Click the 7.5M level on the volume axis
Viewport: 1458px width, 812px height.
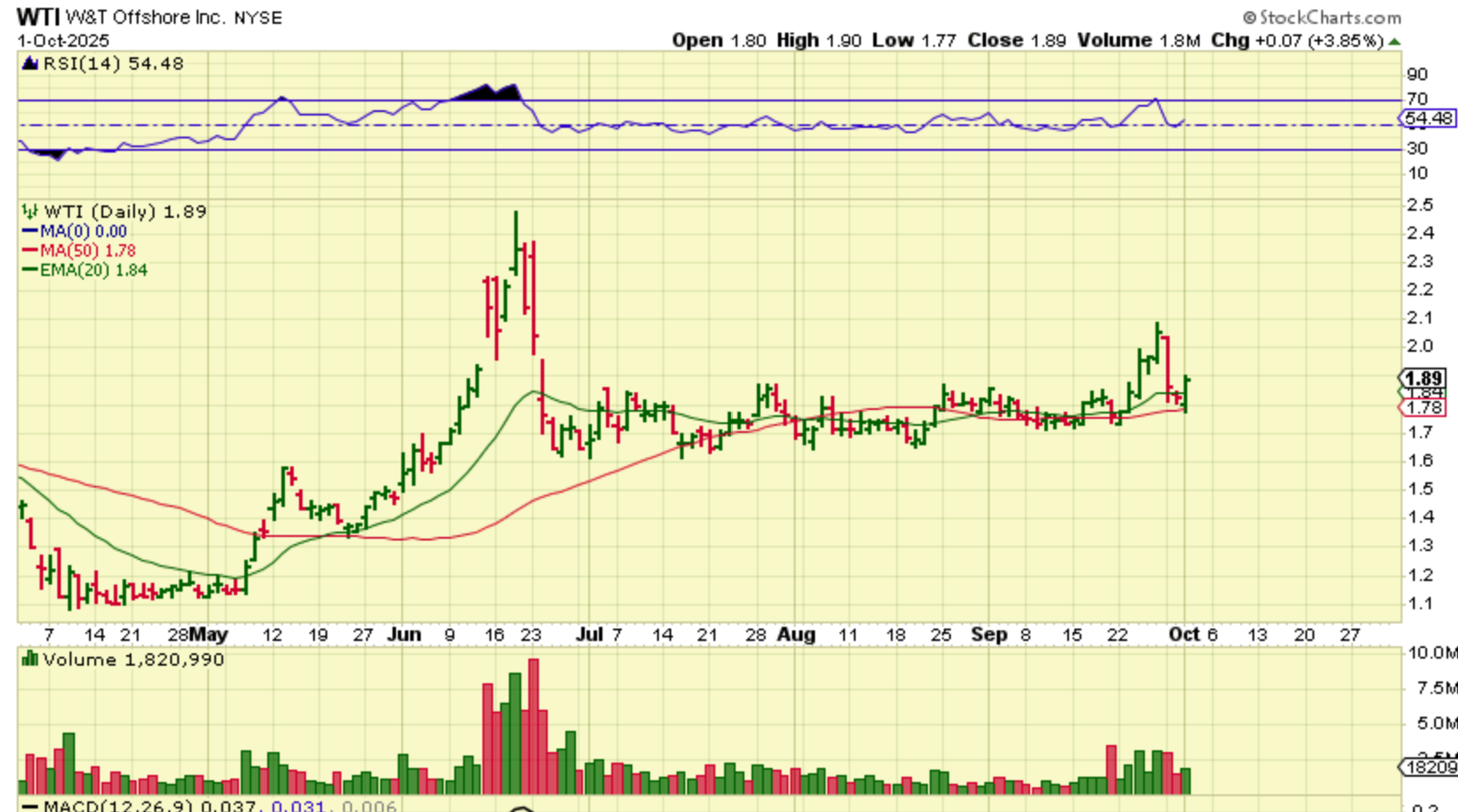coord(1437,688)
